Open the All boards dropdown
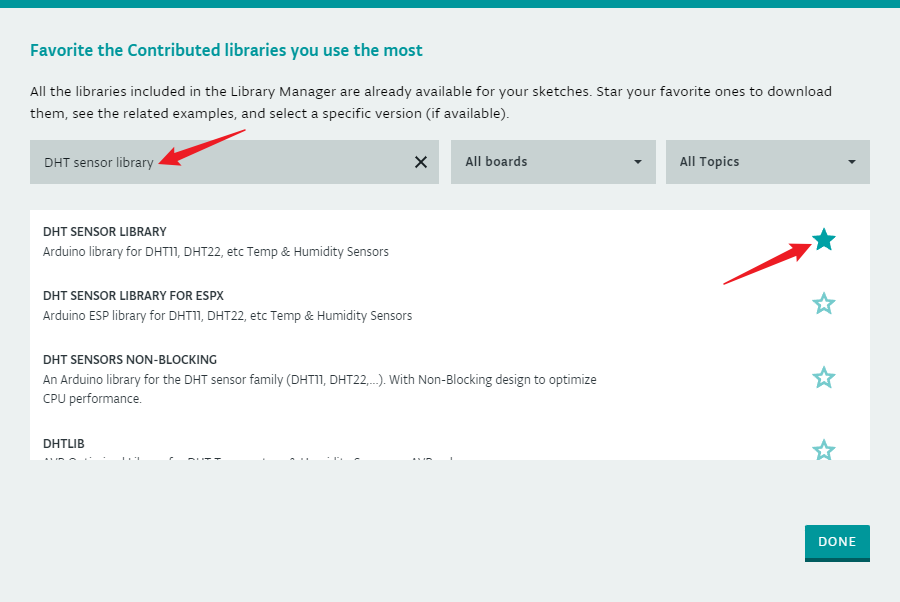The height and width of the screenshot is (602, 900). point(553,162)
